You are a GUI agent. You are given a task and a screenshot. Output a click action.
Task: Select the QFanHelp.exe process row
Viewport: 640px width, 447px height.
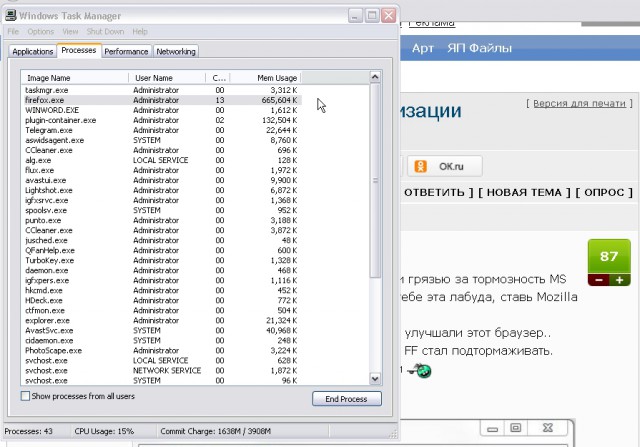(x=162, y=250)
